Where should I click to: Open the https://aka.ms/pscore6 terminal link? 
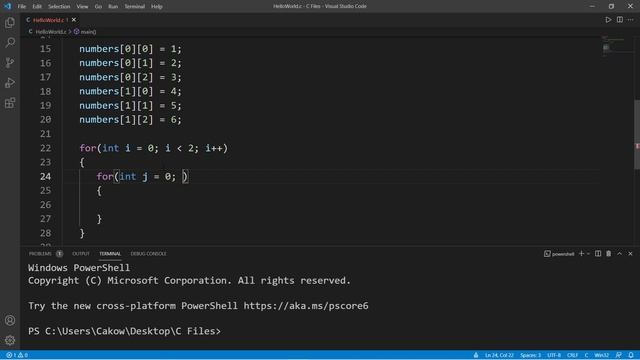(x=306, y=306)
